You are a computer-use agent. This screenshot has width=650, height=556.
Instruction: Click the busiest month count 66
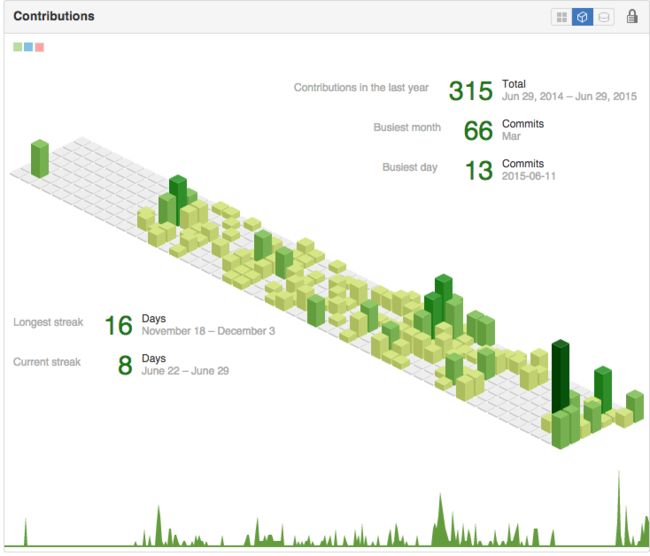[x=478, y=131]
